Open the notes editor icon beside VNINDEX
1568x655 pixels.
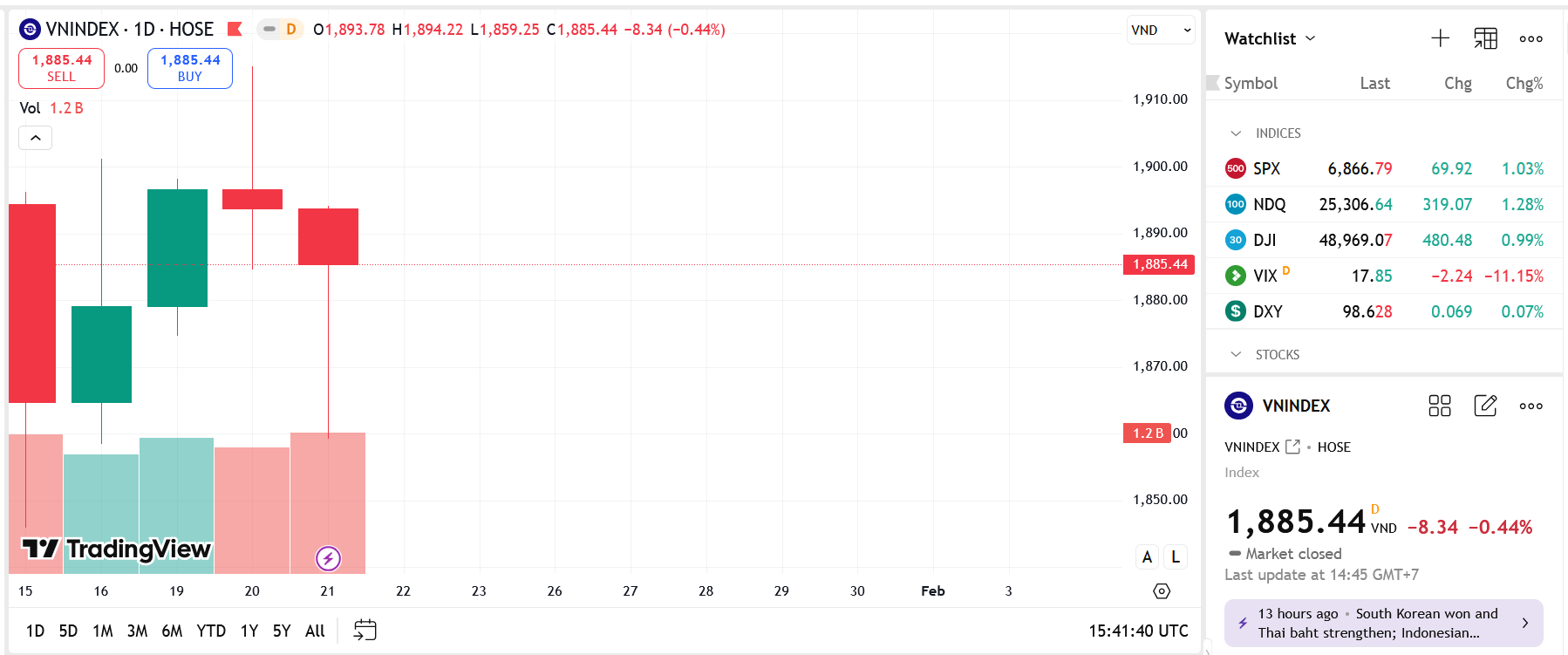1485,406
